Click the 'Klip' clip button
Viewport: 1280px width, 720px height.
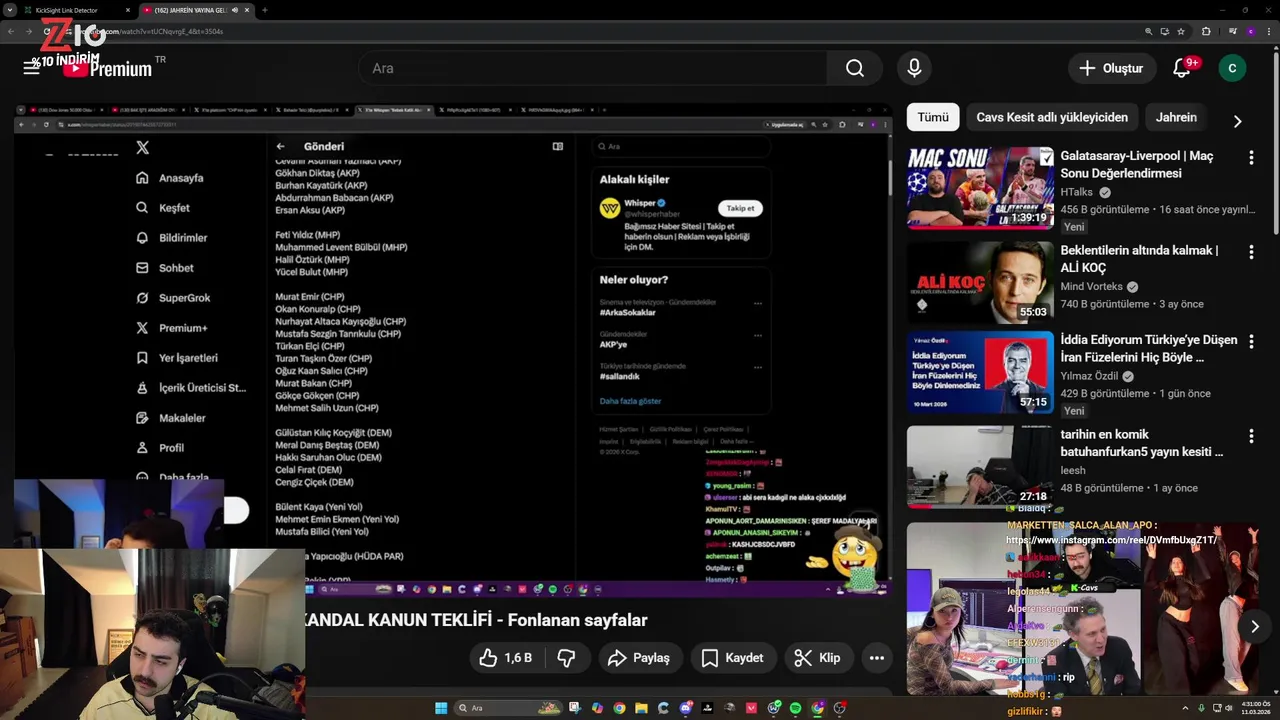(817, 658)
